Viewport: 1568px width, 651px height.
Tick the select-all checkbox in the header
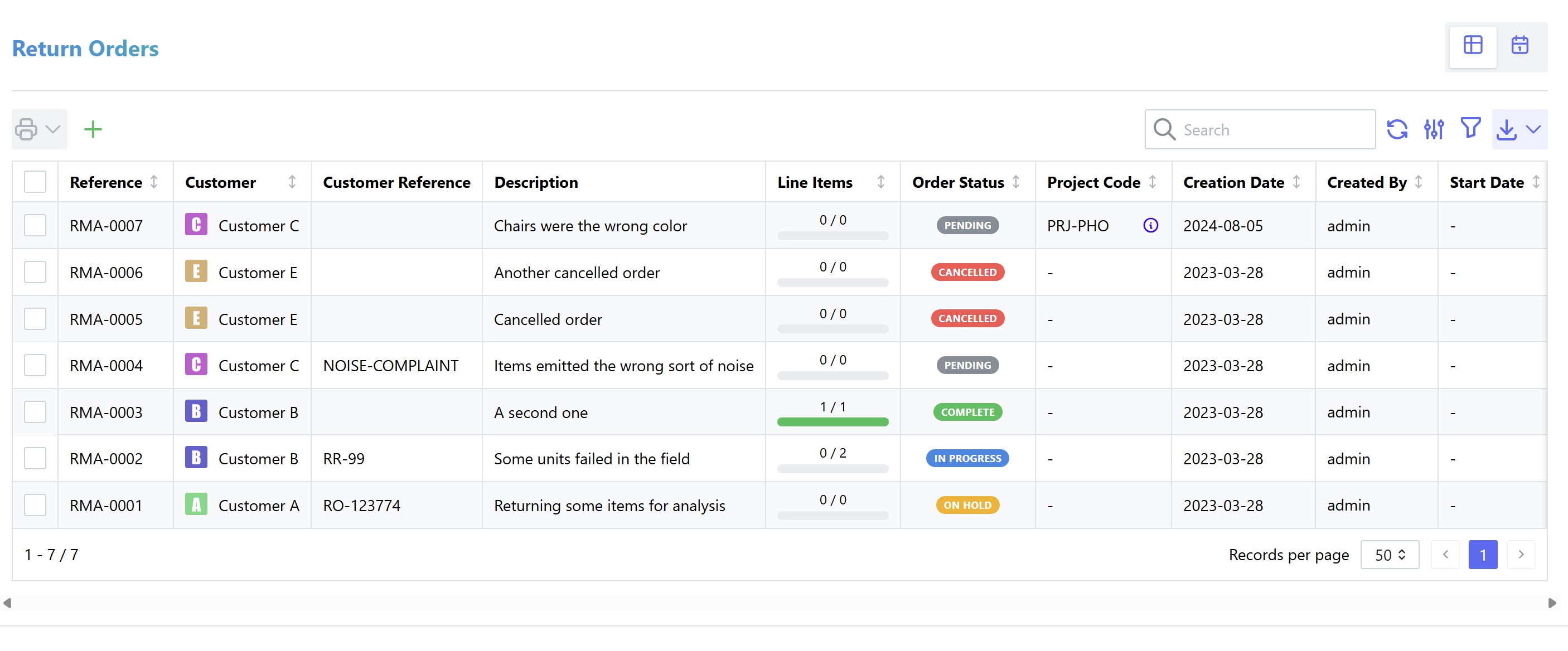35,182
